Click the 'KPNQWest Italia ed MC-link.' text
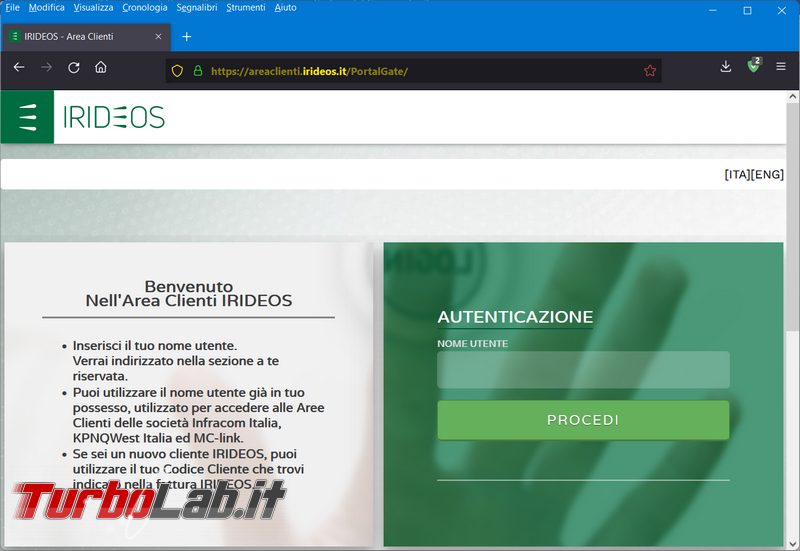Screen dimensions: 800x551 pyautogui.click(x=158, y=438)
